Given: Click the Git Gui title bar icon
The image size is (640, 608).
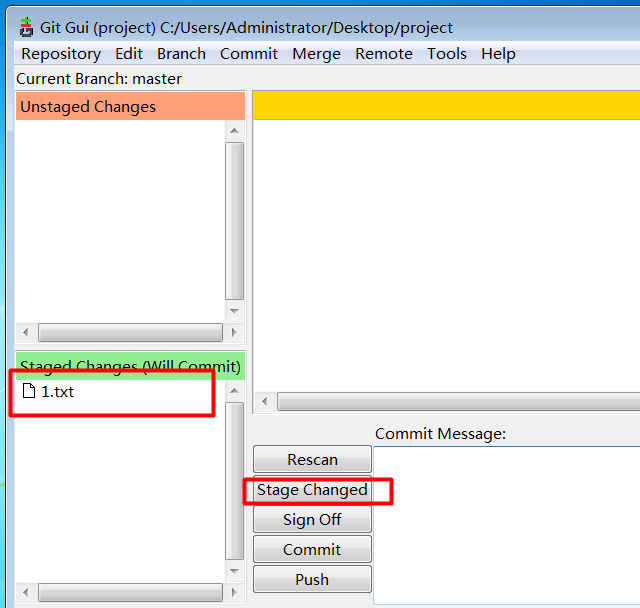Looking at the screenshot, I should [27, 27].
